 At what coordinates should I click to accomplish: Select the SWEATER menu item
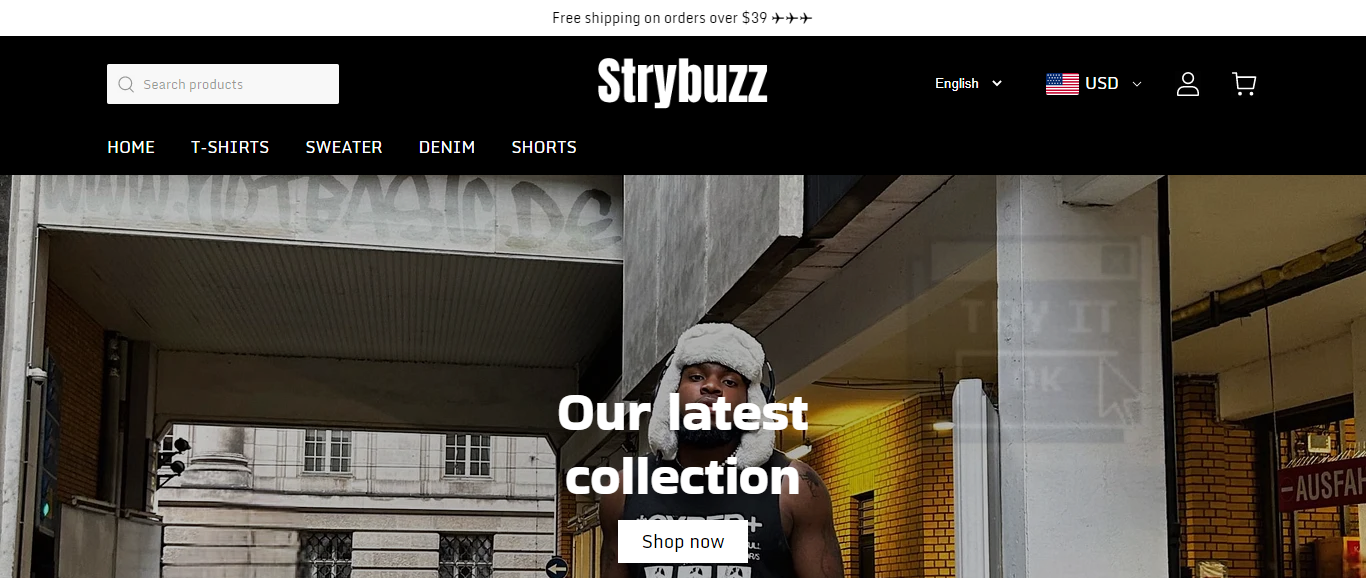[344, 147]
